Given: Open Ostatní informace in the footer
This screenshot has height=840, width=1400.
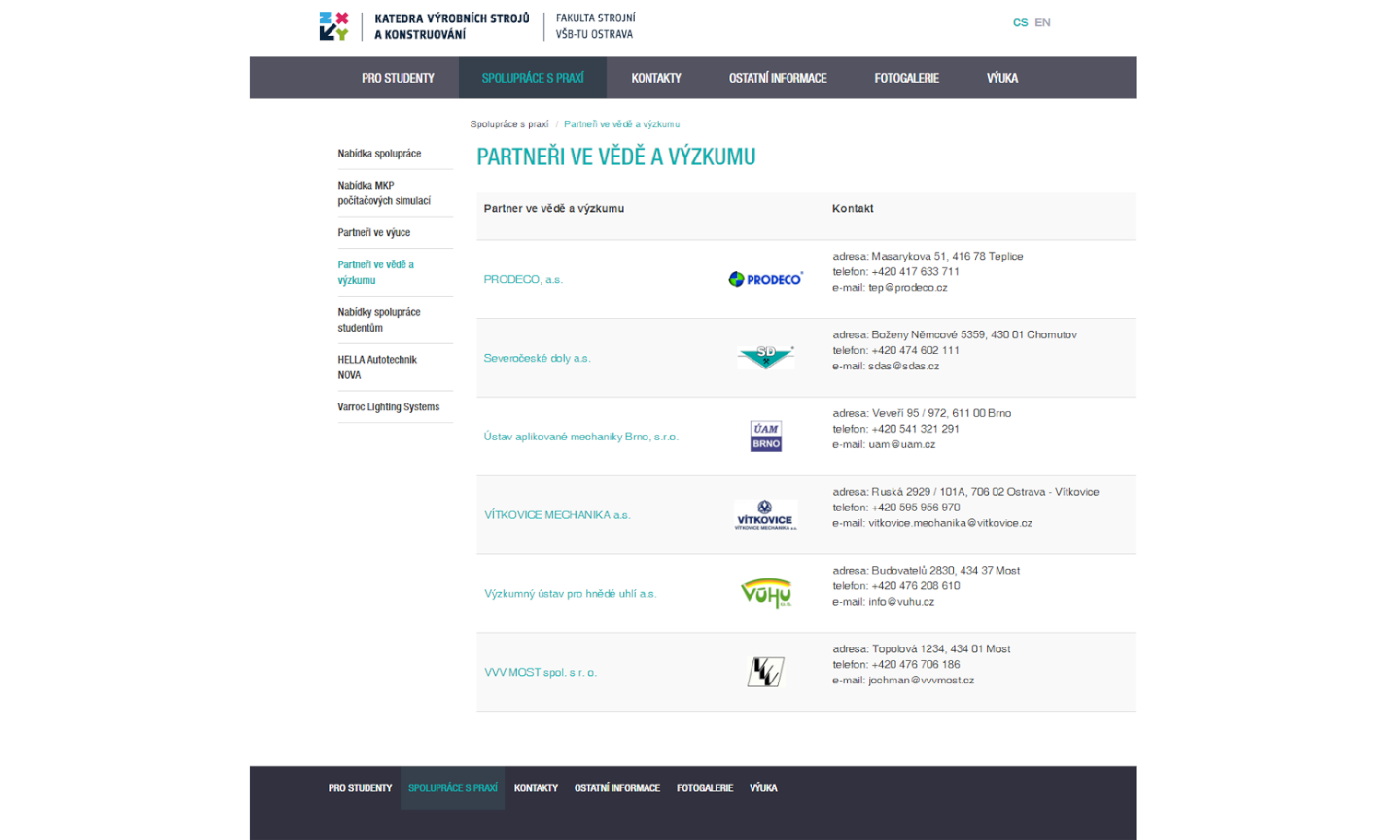Looking at the screenshot, I should click(616, 788).
